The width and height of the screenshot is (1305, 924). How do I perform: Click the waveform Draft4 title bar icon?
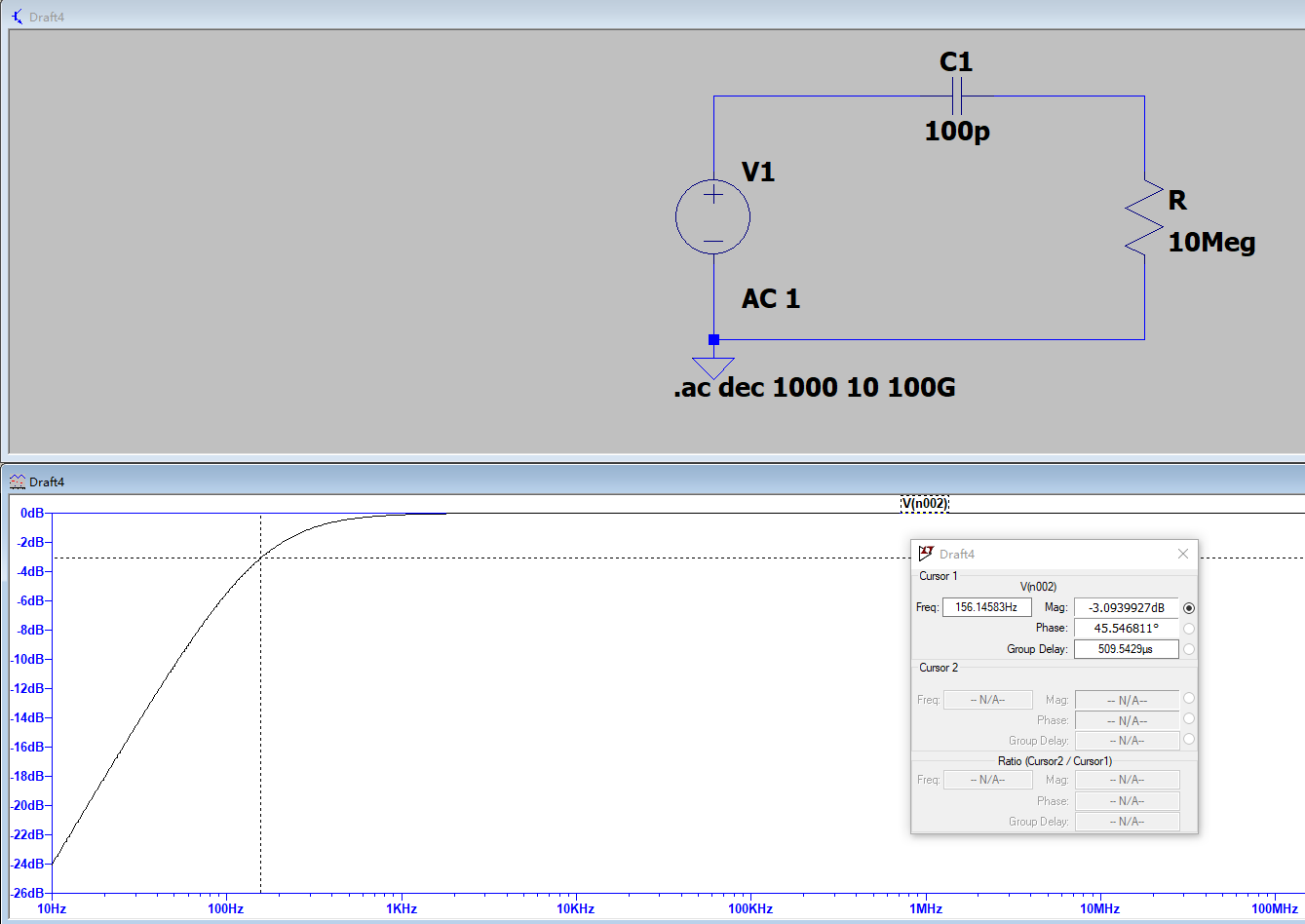17,481
